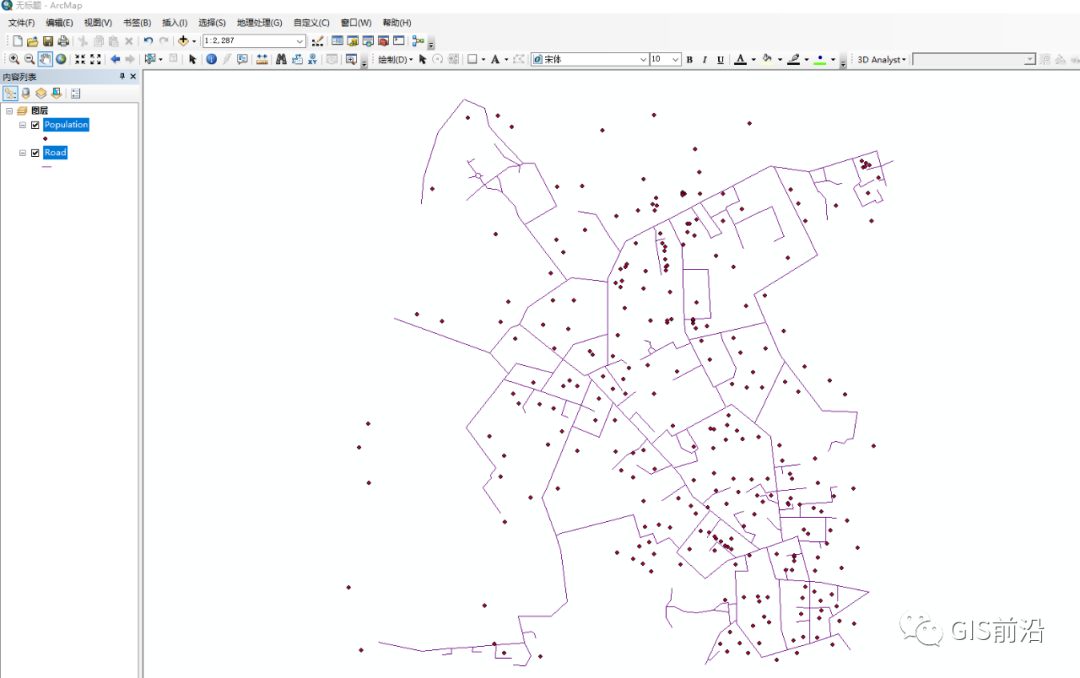The image size is (1080, 678).
Task: Switch to List By Visibility view
Action: coord(41,93)
